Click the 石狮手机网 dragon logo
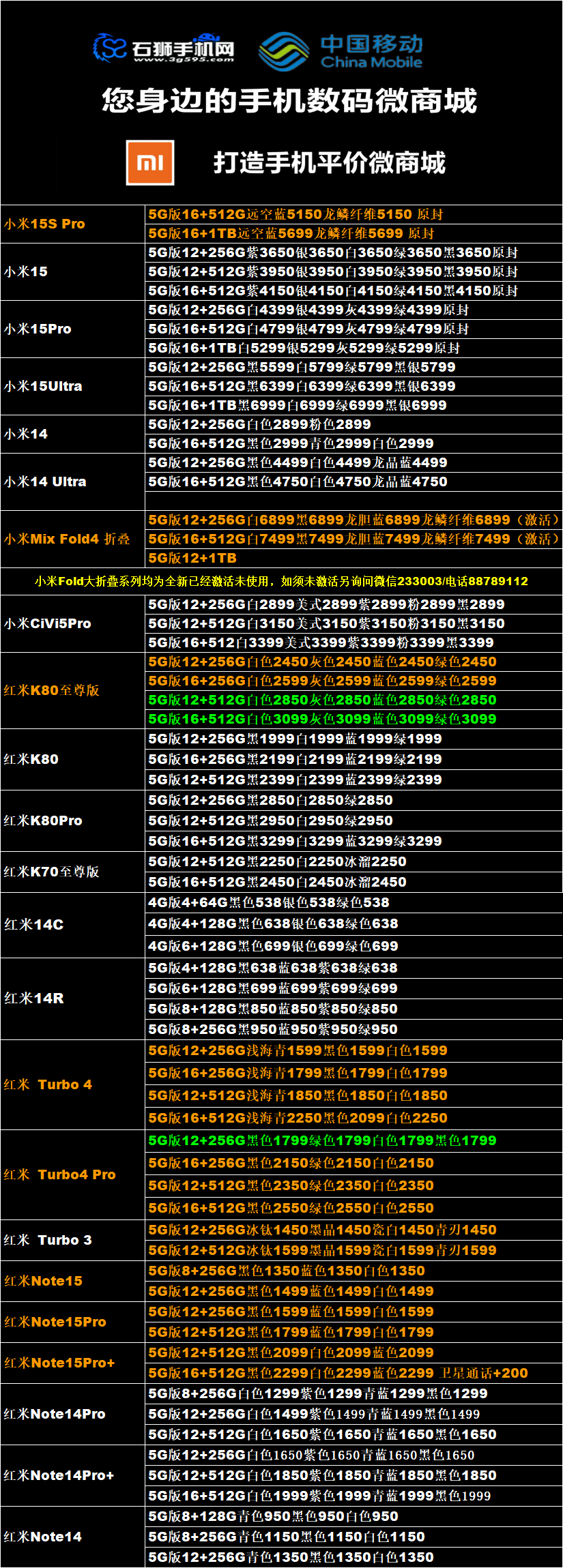The height and width of the screenshot is (1568, 563). click(x=164, y=48)
